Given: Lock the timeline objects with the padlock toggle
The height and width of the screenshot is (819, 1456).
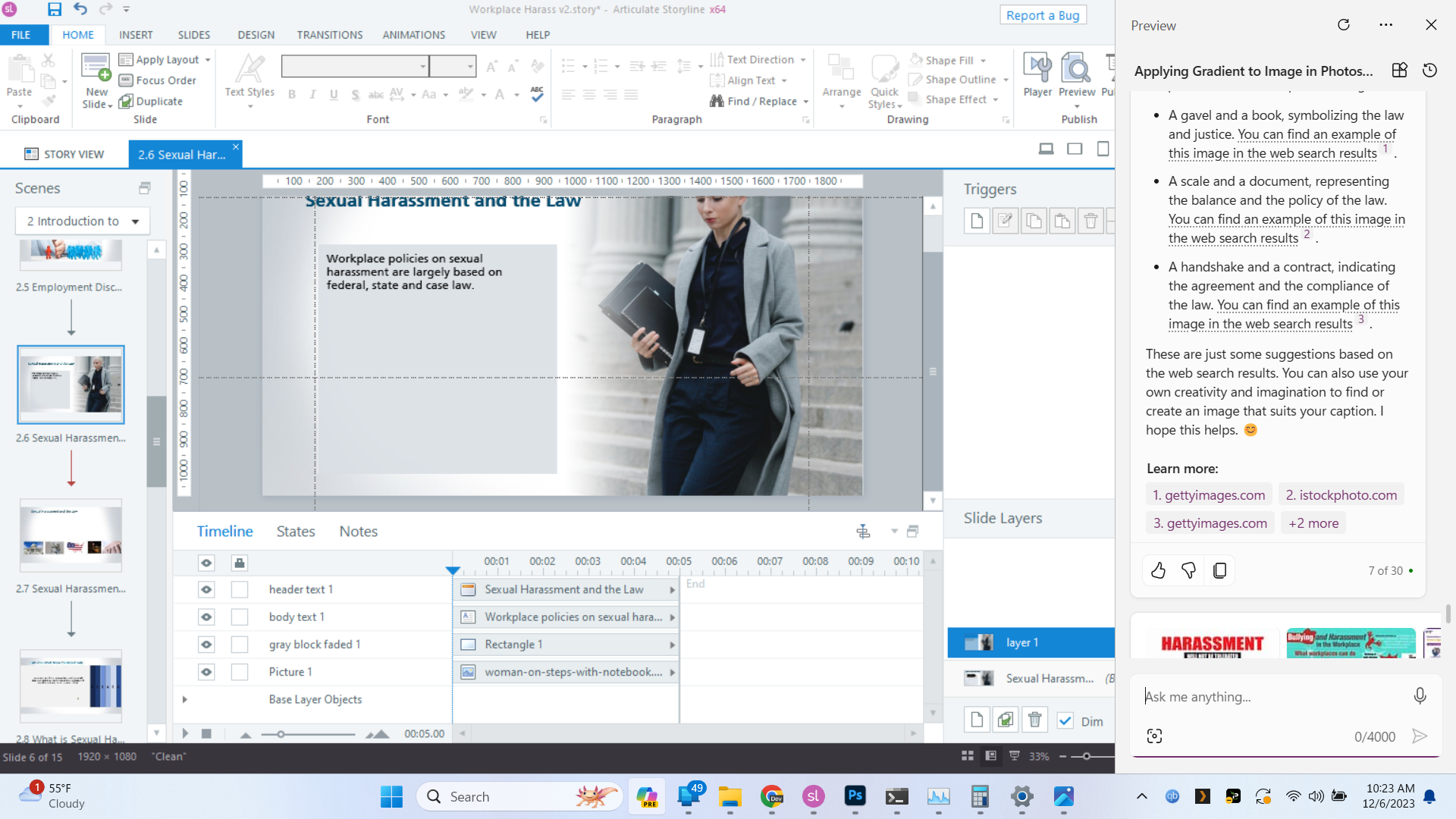Looking at the screenshot, I should click(x=239, y=563).
